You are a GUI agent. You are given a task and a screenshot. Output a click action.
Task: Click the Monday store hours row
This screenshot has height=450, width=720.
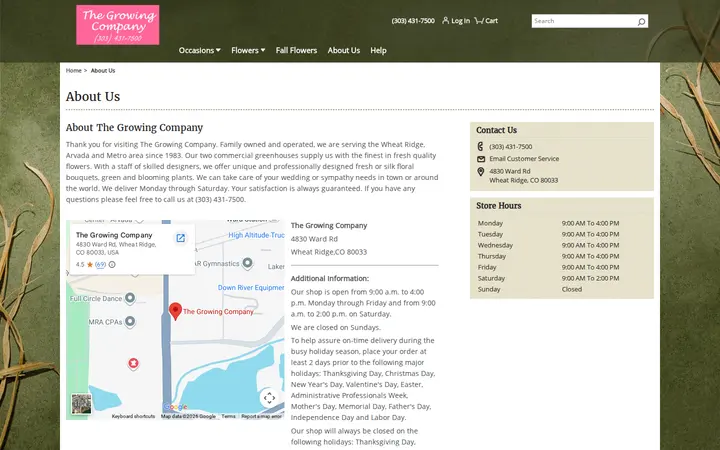click(562, 223)
